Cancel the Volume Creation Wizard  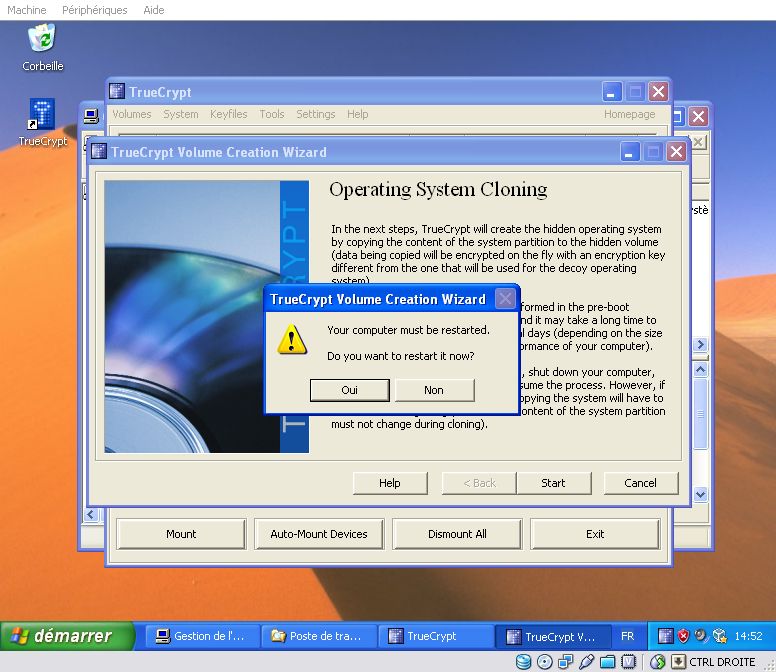click(640, 483)
